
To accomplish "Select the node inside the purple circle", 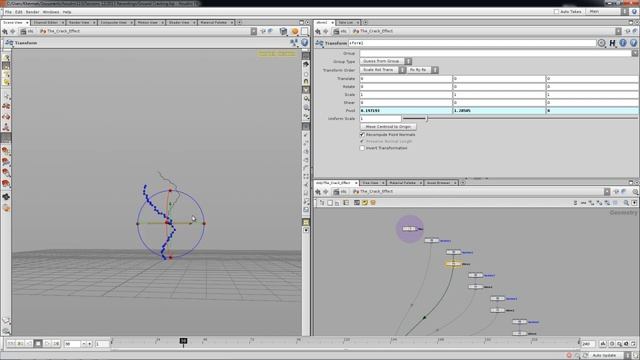I will pyautogui.click(x=409, y=229).
